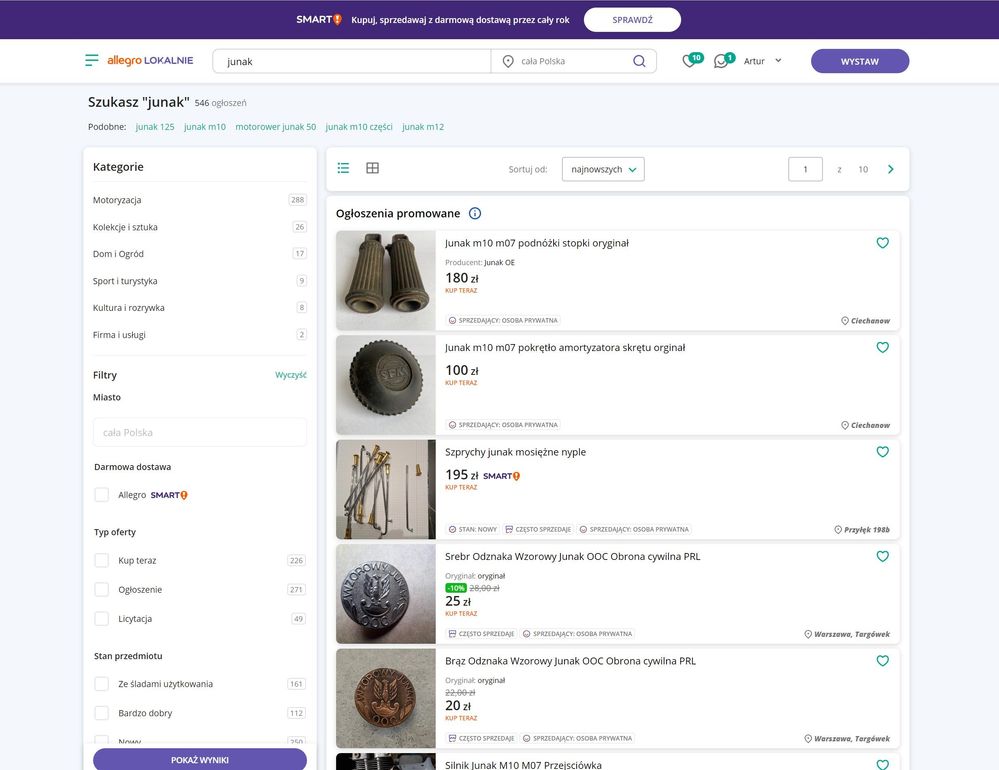Viewport: 999px width, 770px height.
Task: Clear filters with Wyczyść link
Action: (291, 375)
